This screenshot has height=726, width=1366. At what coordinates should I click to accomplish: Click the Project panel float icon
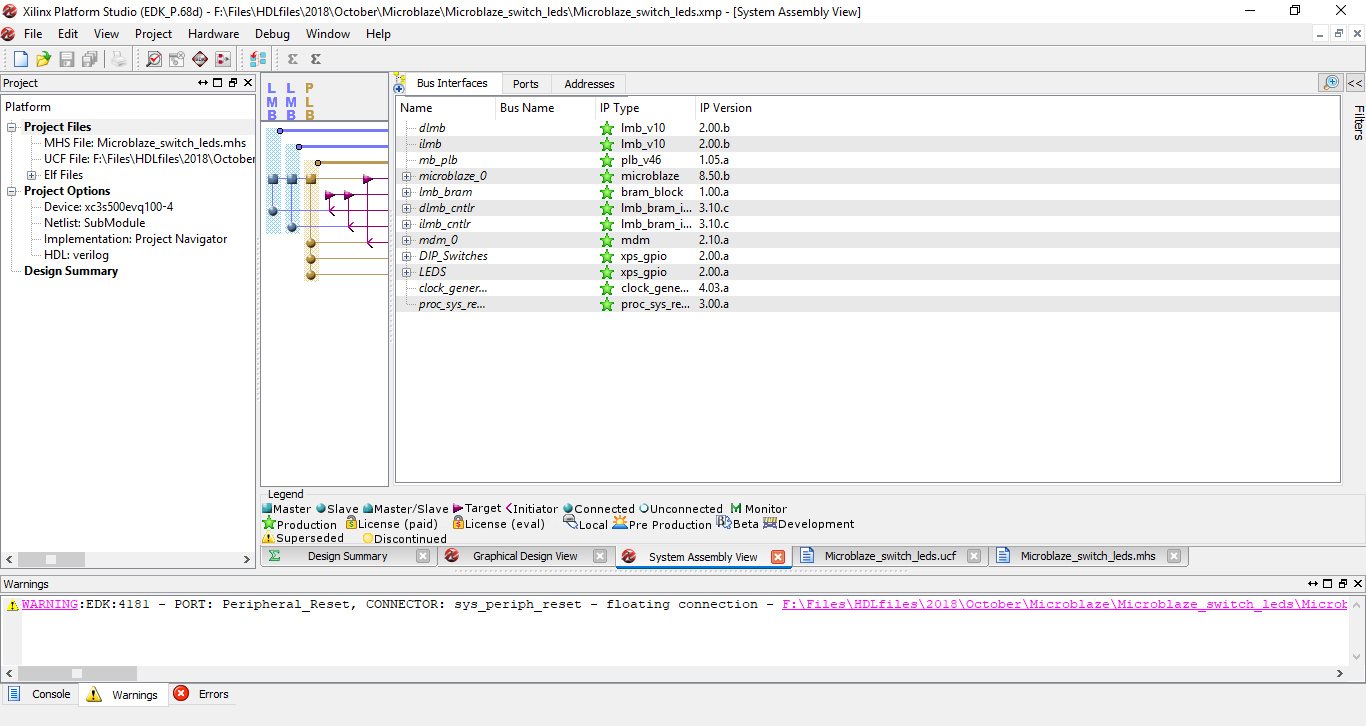point(233,83)
